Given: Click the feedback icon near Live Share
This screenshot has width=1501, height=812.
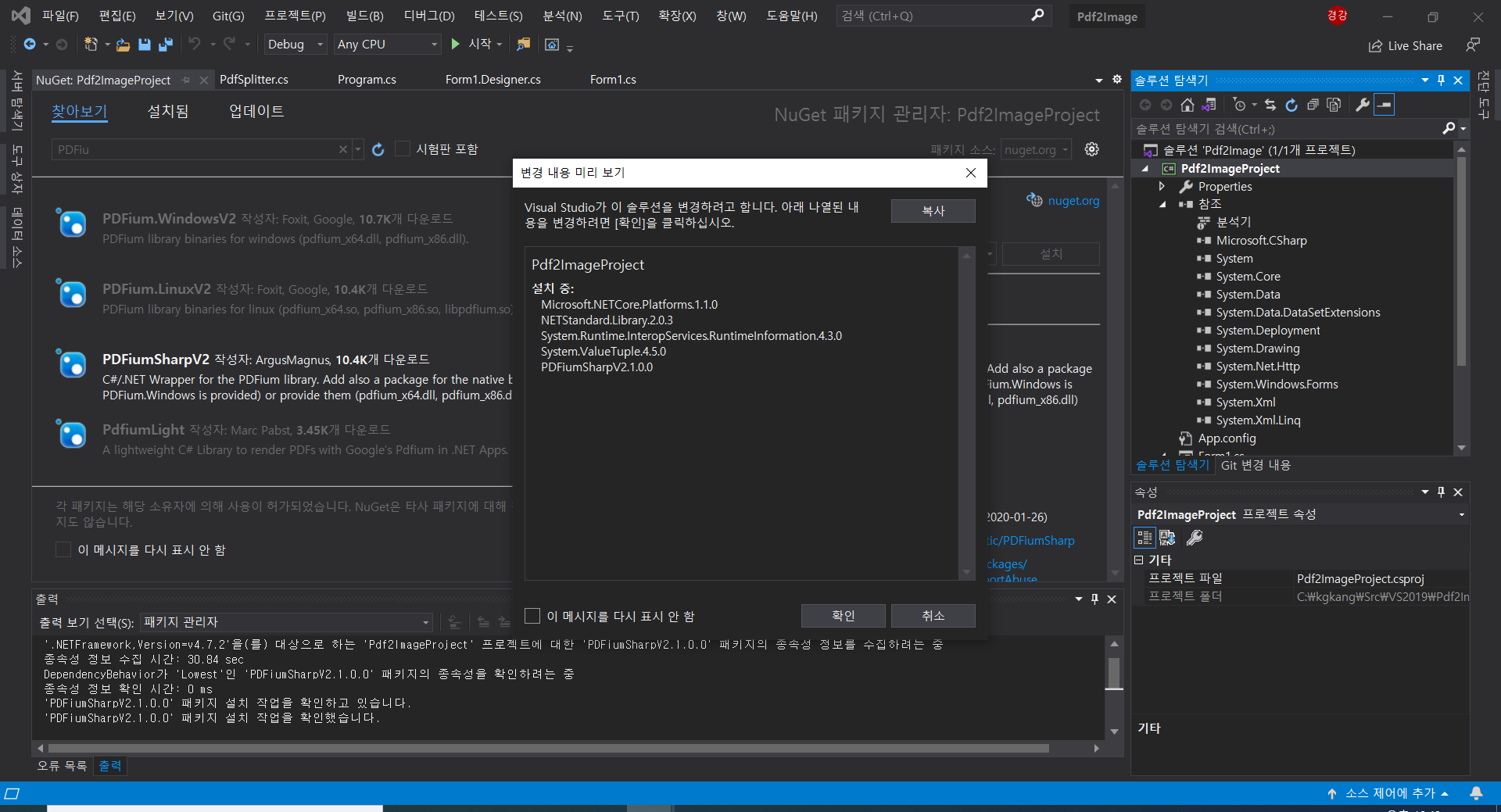Looking at the screenshot, I should click(x=1473, y=45).
